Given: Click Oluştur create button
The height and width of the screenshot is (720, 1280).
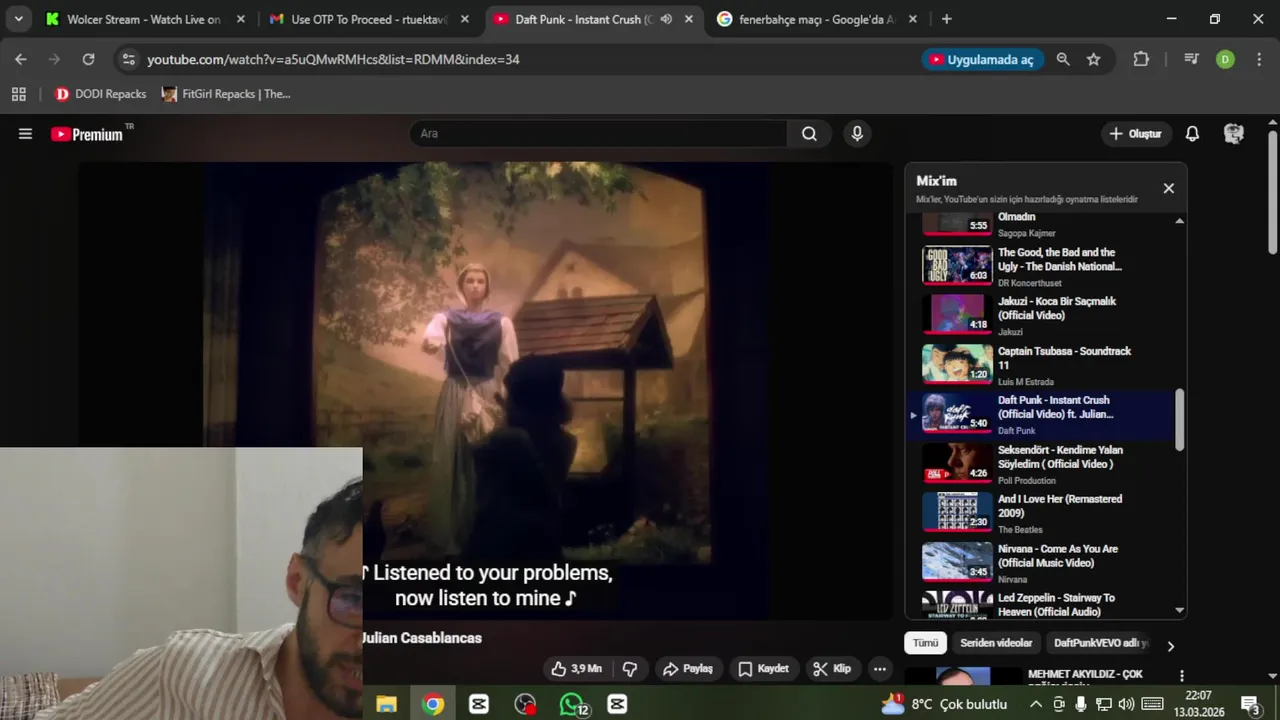Looking at the screenshot, I should (x=1136, y=134).
